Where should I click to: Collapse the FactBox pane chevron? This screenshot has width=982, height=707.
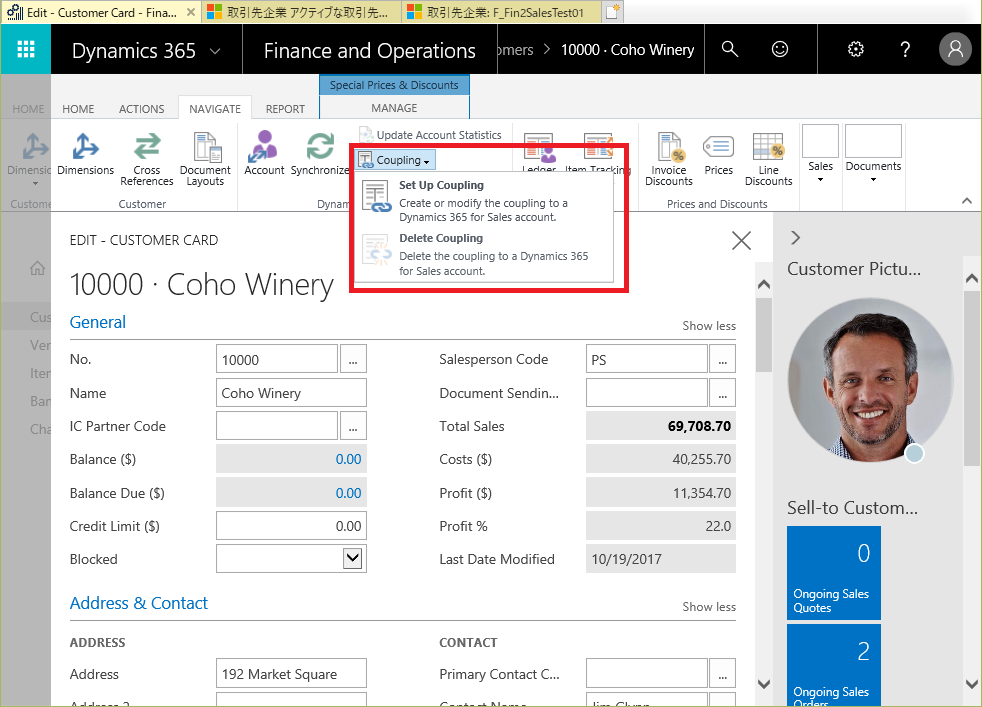tap(795, 238)
